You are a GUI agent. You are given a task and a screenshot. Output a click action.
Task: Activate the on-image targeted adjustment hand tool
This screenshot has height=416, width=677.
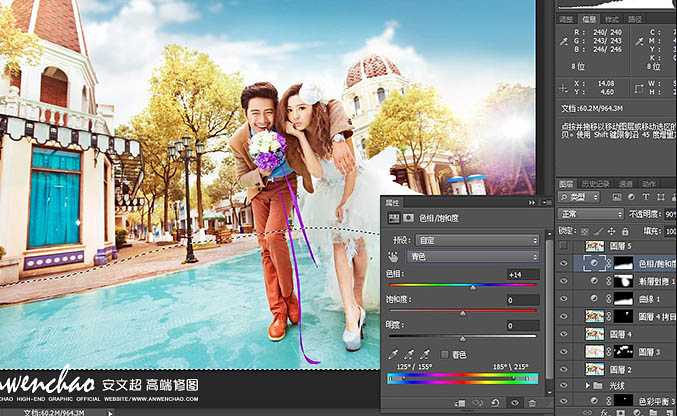pyautogui.click(x=393, y=257)
